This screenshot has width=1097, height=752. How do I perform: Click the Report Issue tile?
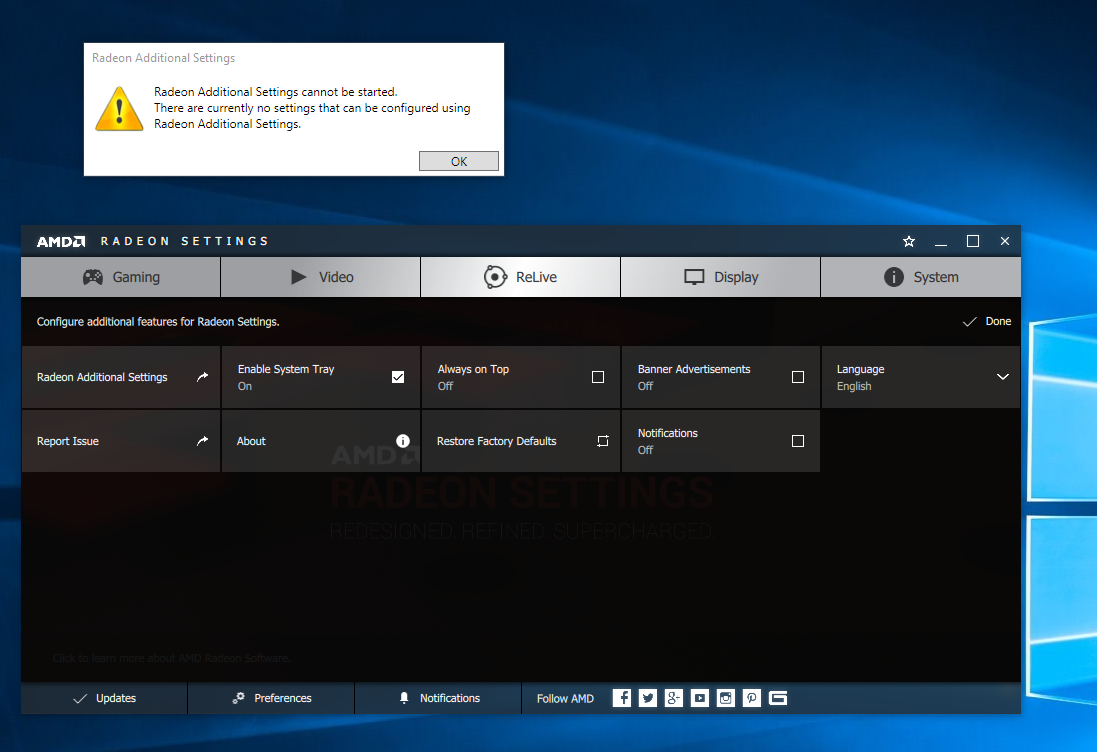tap(121, 441)
